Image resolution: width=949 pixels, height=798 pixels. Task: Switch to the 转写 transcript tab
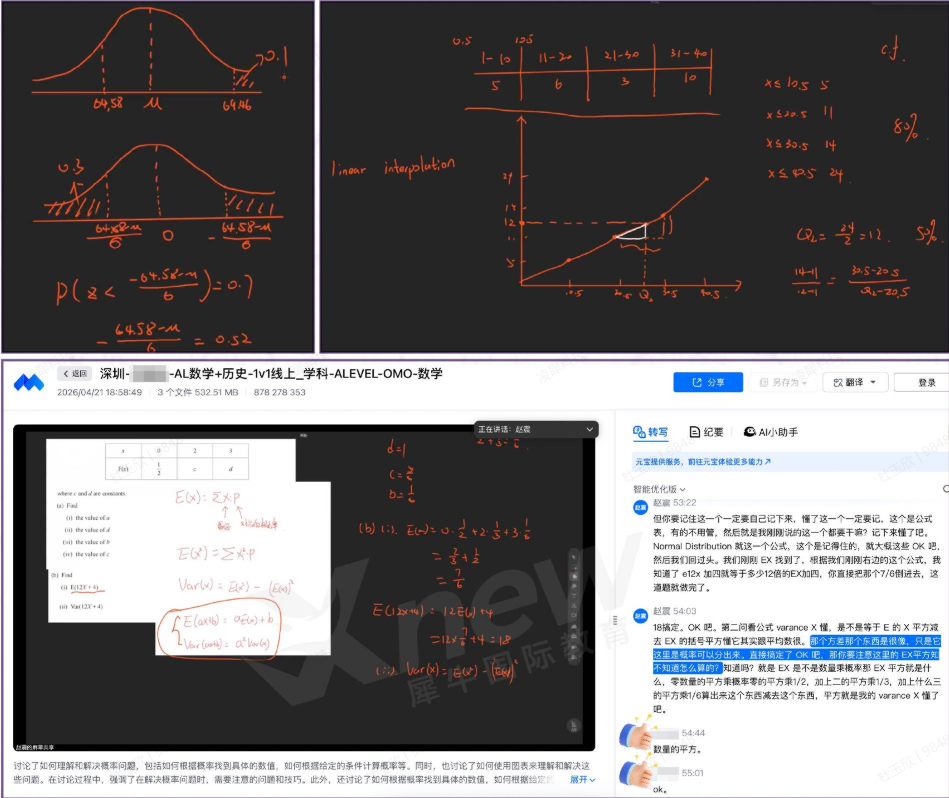(650, 432)
